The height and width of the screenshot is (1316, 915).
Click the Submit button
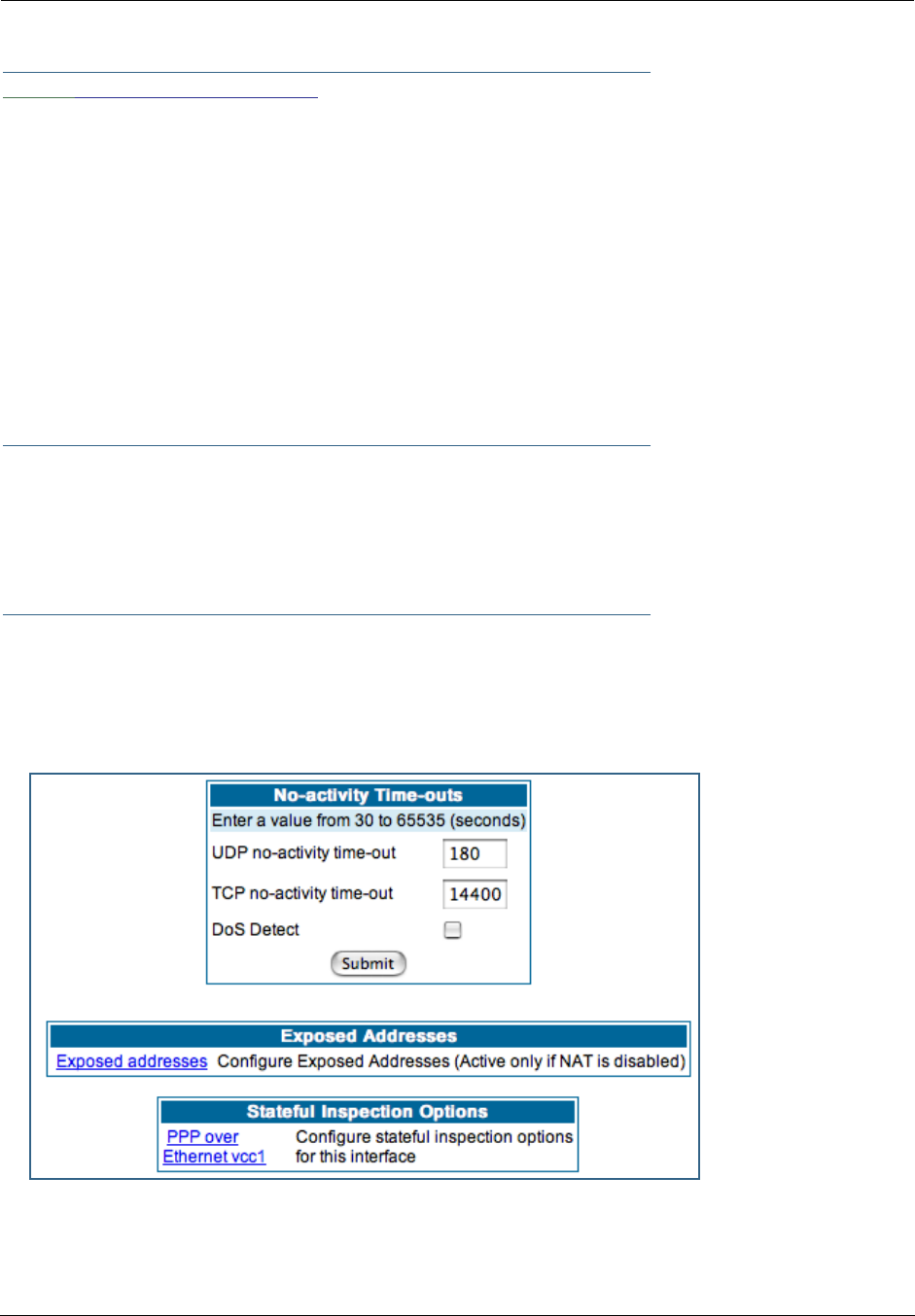coord(369,963)
